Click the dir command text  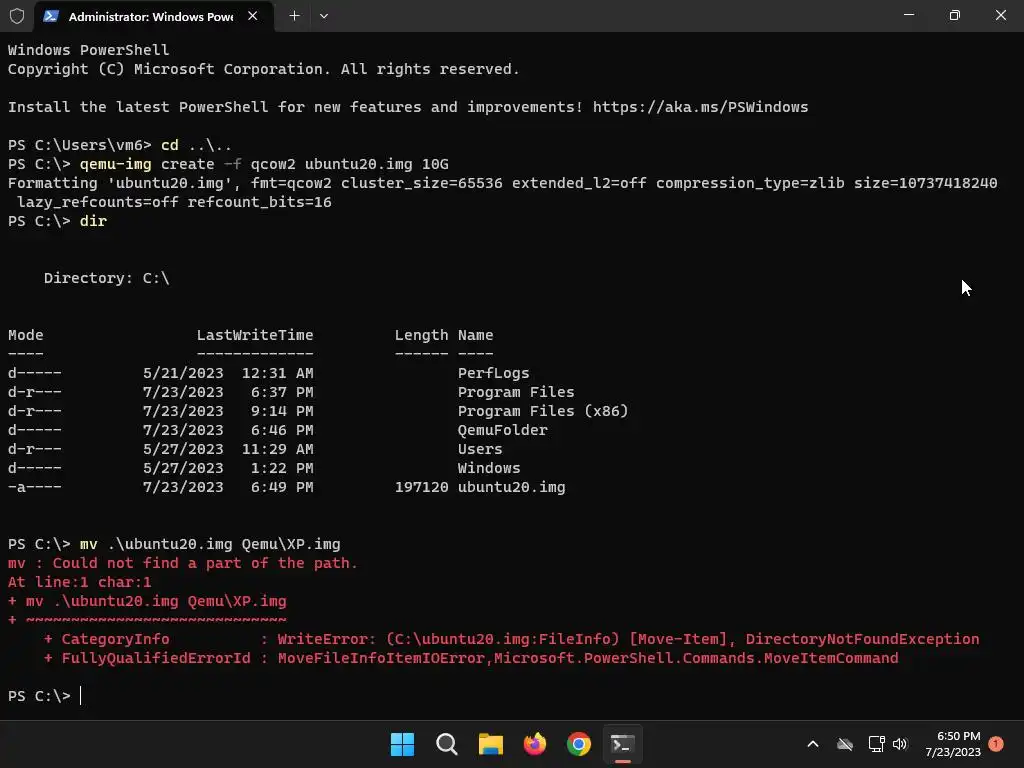[x=93, y=221]
